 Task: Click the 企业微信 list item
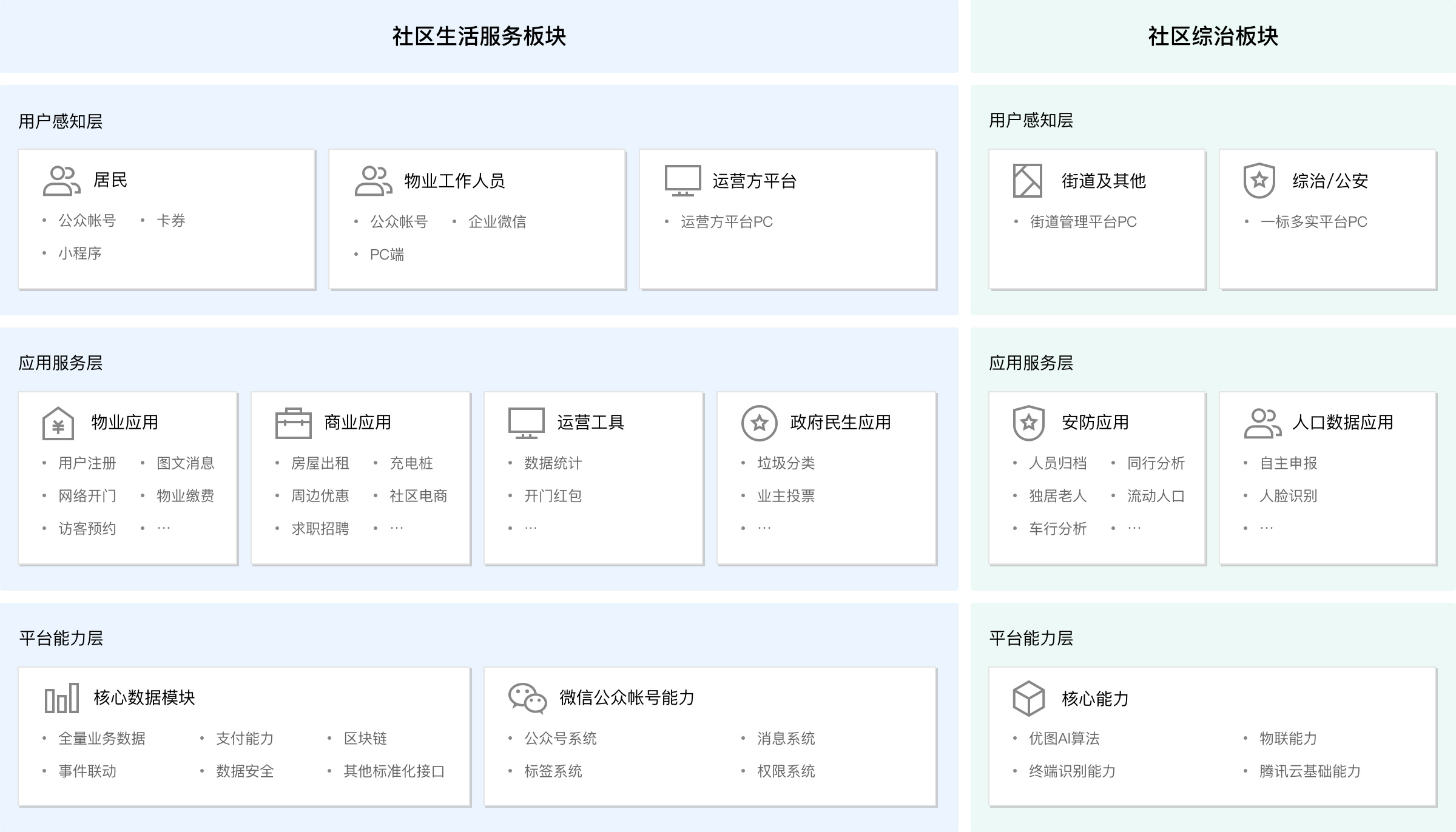497,222
